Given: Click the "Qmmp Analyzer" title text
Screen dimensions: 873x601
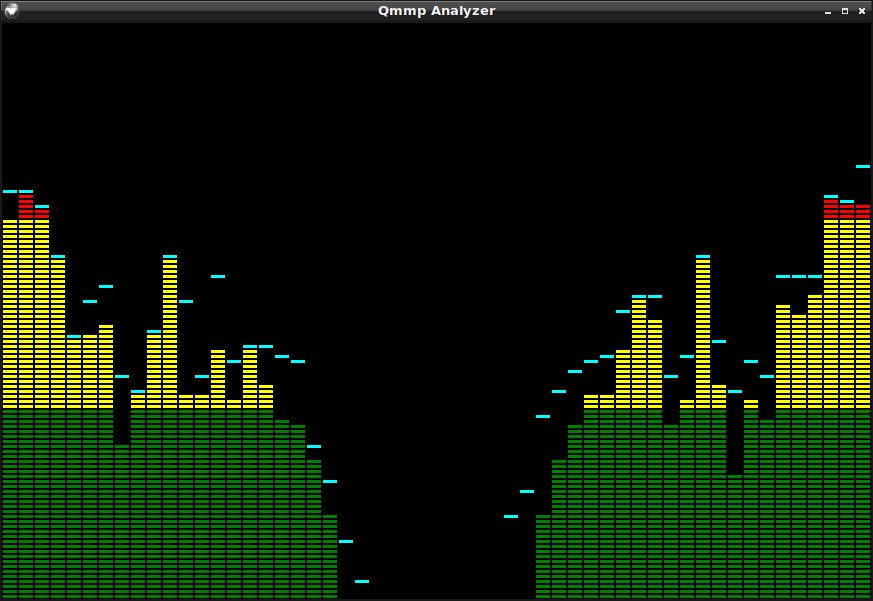Looking at the screenshot, I should coord(436,11).
